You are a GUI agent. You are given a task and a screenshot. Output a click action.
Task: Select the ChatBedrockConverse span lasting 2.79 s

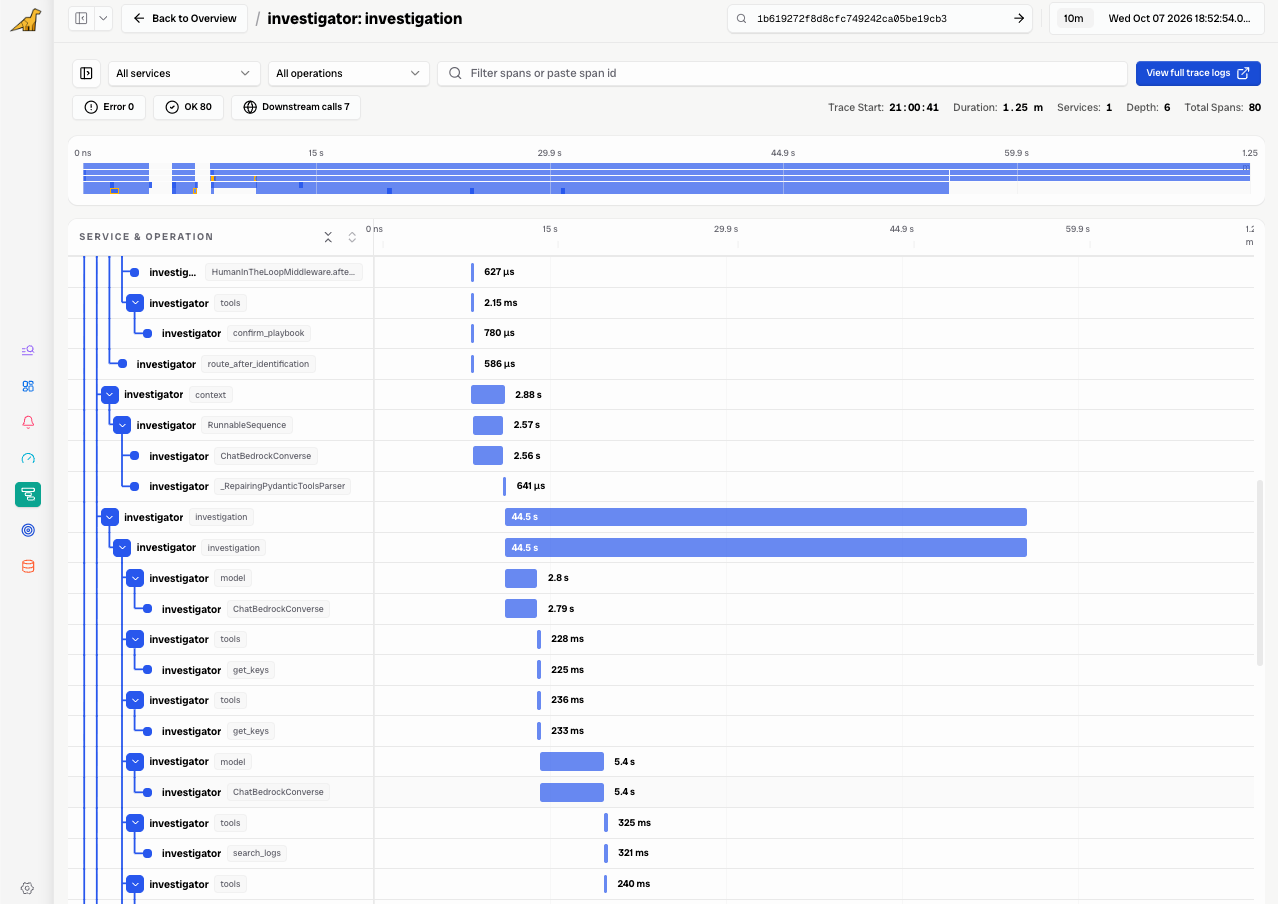[660, 609]
